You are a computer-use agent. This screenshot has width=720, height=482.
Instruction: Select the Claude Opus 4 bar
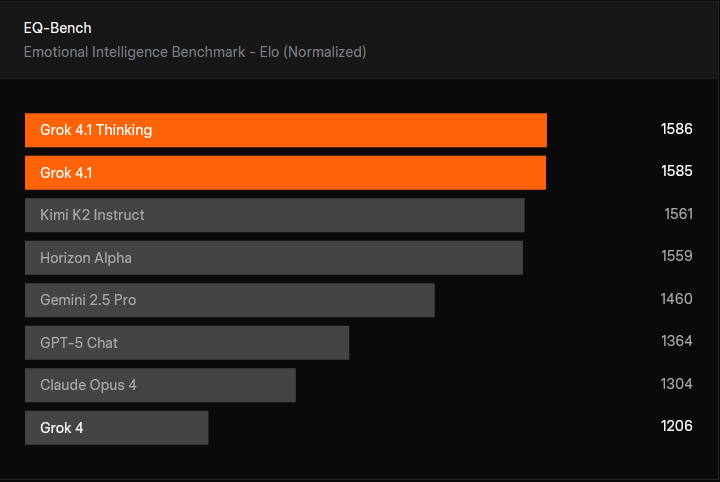click(160, 385)
